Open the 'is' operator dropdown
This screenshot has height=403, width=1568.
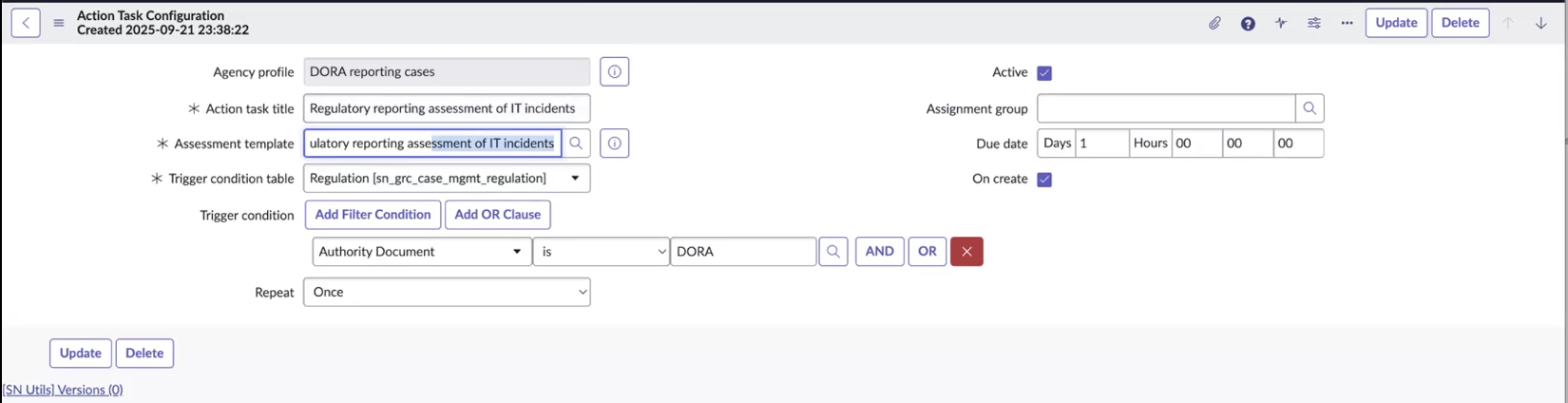[601, 252]
